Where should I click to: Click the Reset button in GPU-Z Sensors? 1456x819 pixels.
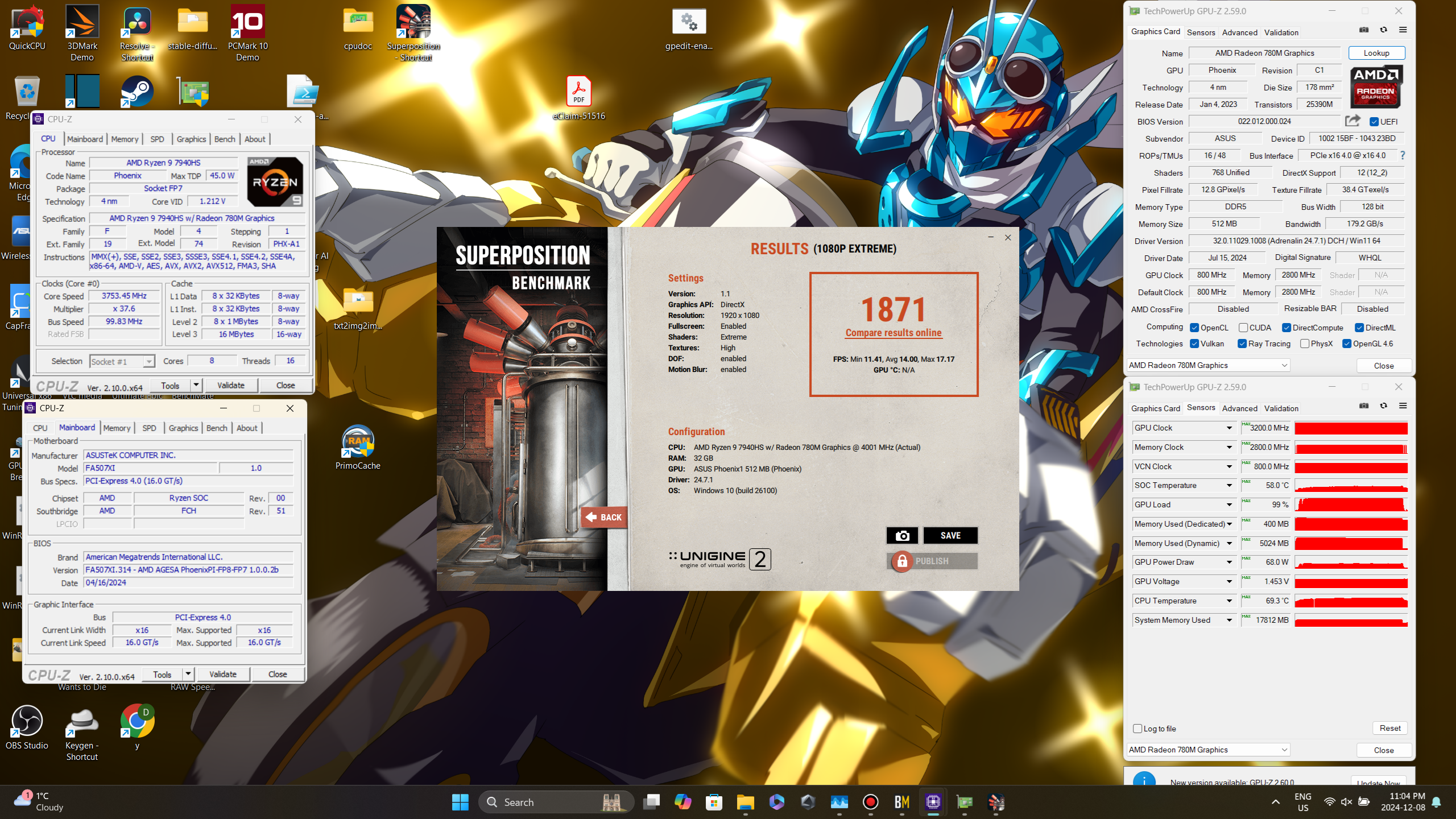tap(1390, 728)
